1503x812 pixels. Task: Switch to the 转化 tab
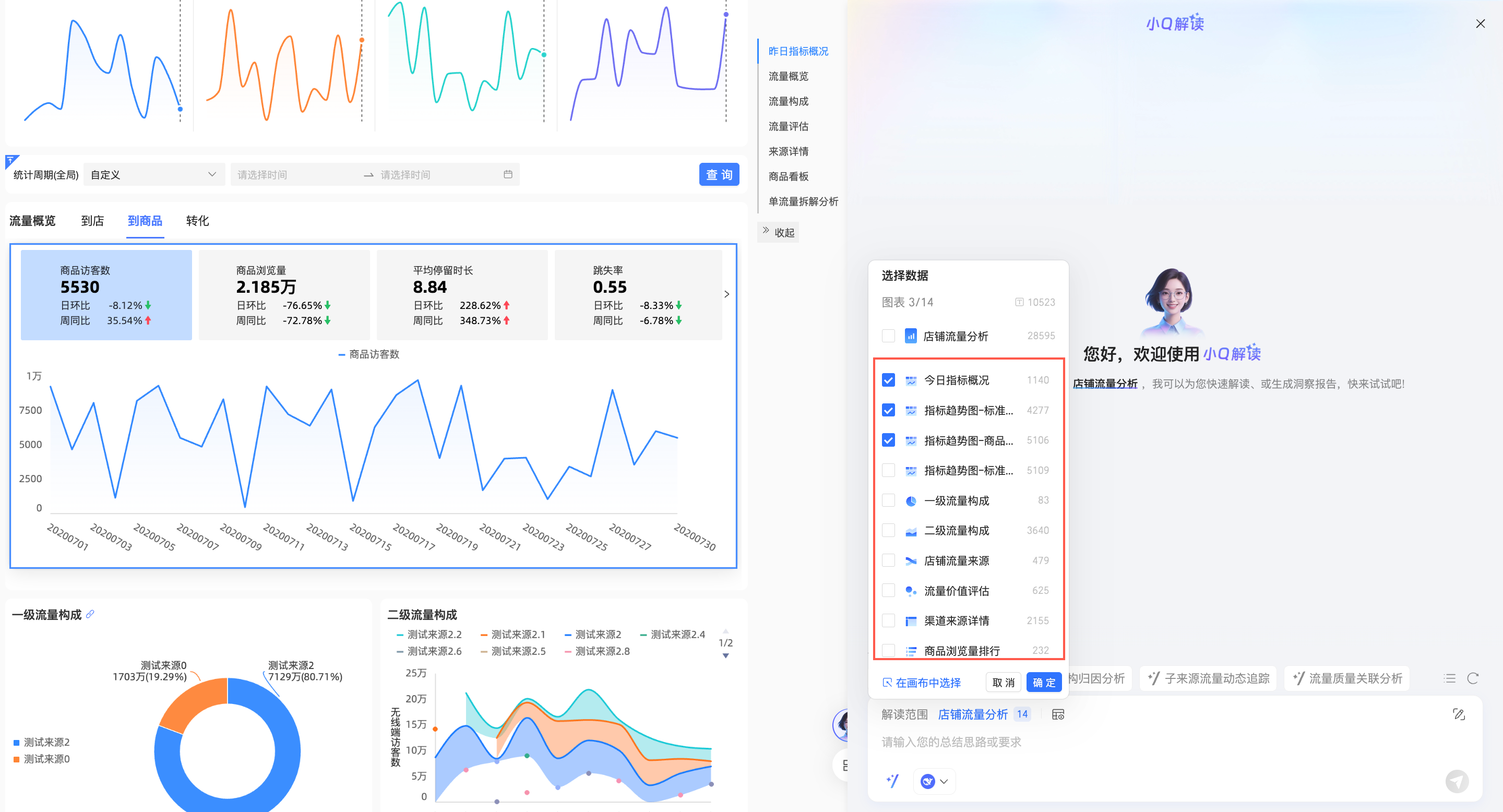[x=197, y=221]
